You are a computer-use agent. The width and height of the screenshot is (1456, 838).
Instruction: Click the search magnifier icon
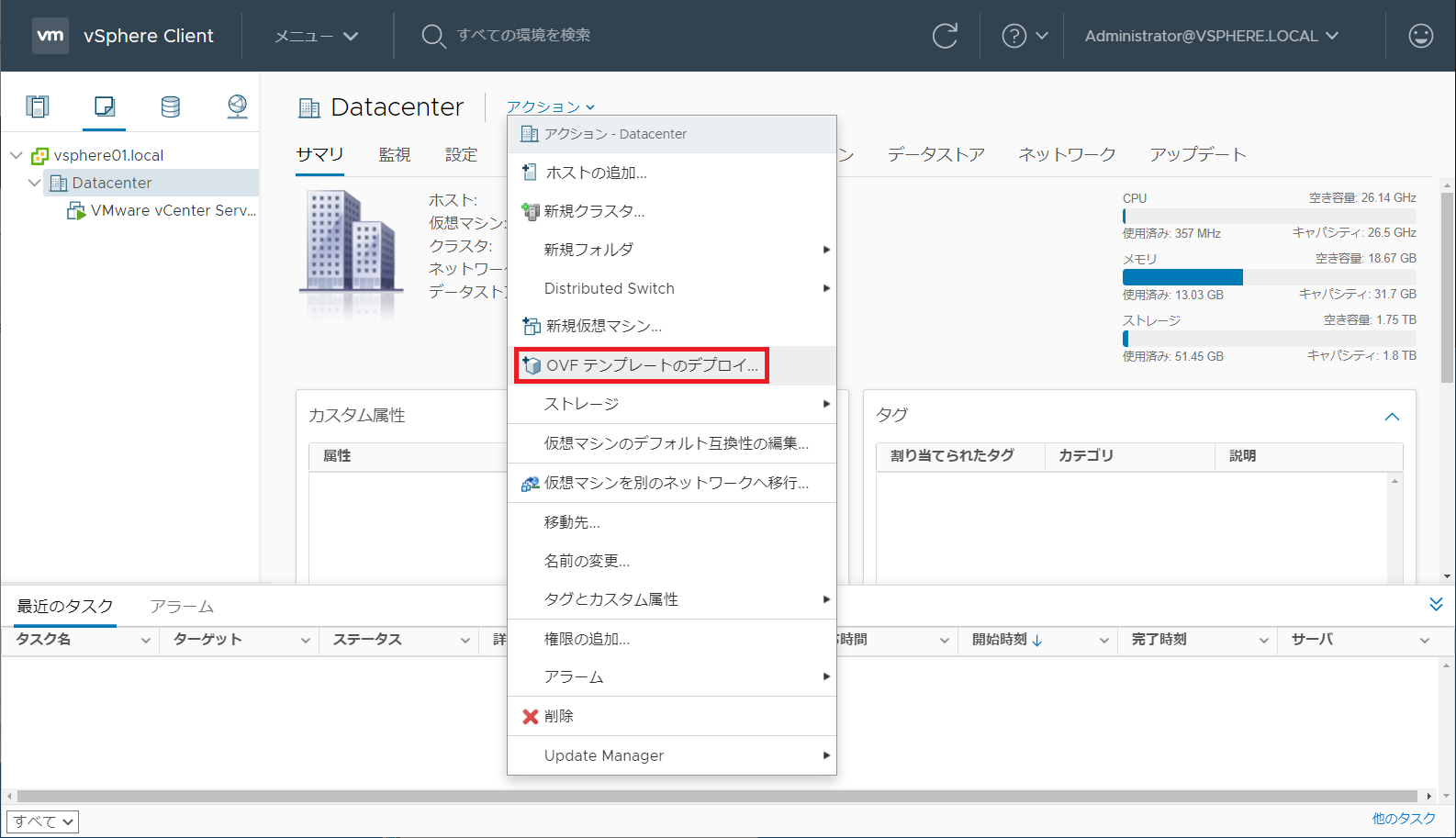[x=432, y=36]
